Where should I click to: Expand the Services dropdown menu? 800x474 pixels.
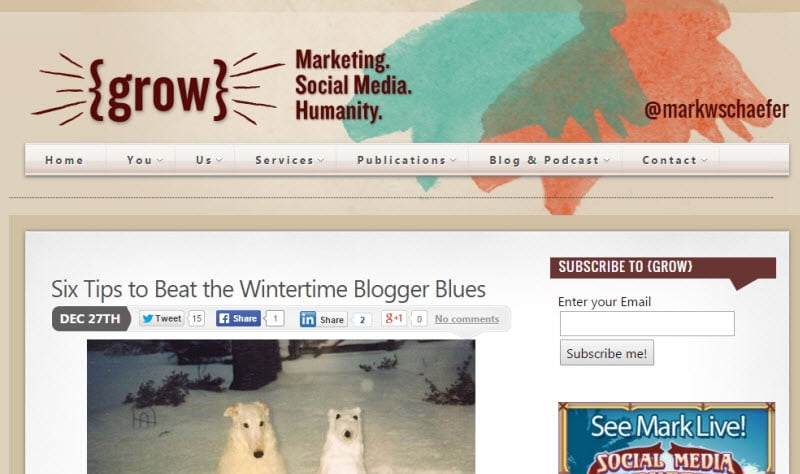(289, 160)
